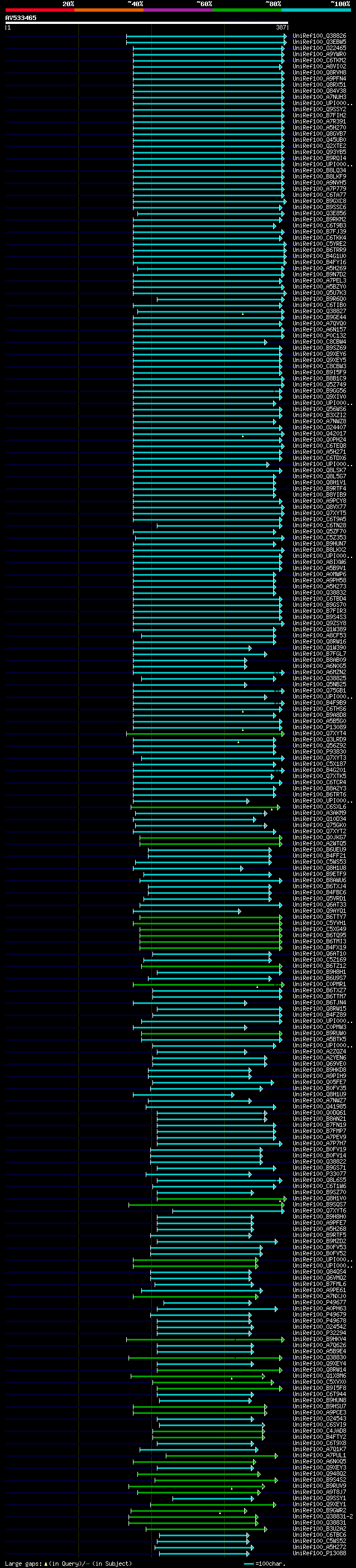Click the Large gaps legend text

(23, 1564)
